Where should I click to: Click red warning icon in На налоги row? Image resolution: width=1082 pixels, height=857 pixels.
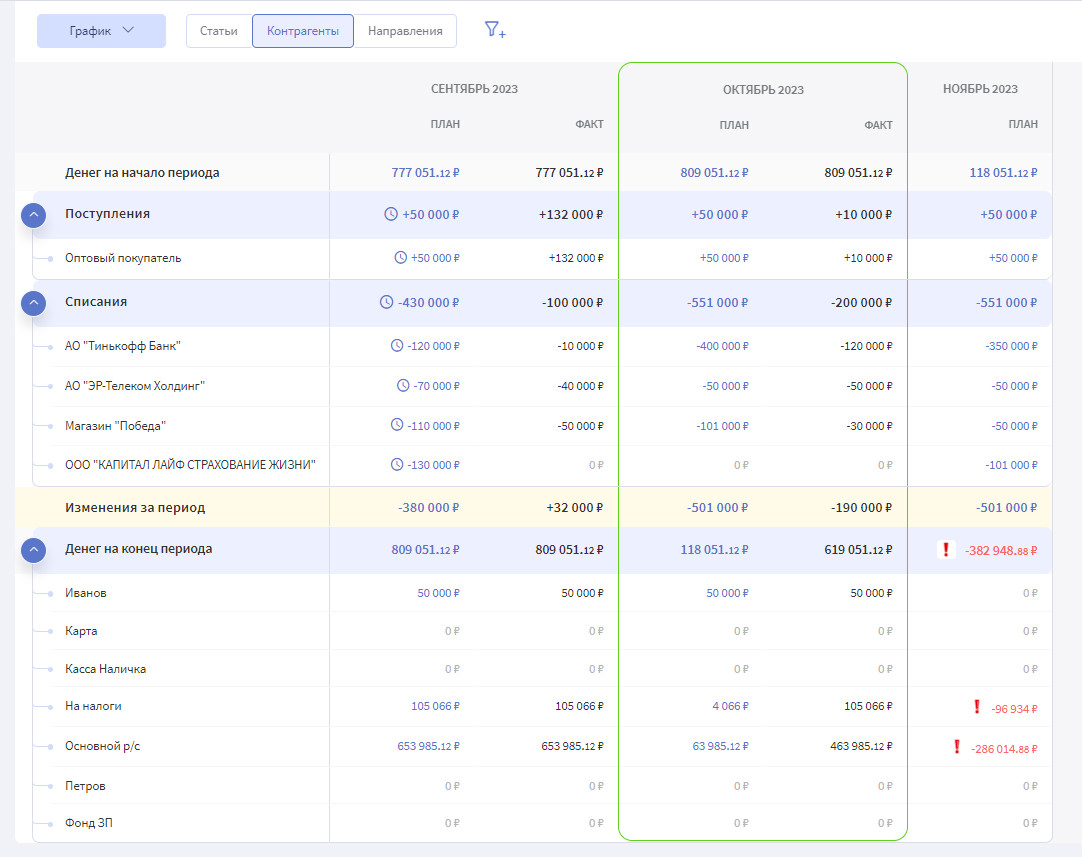pos(976,707)
